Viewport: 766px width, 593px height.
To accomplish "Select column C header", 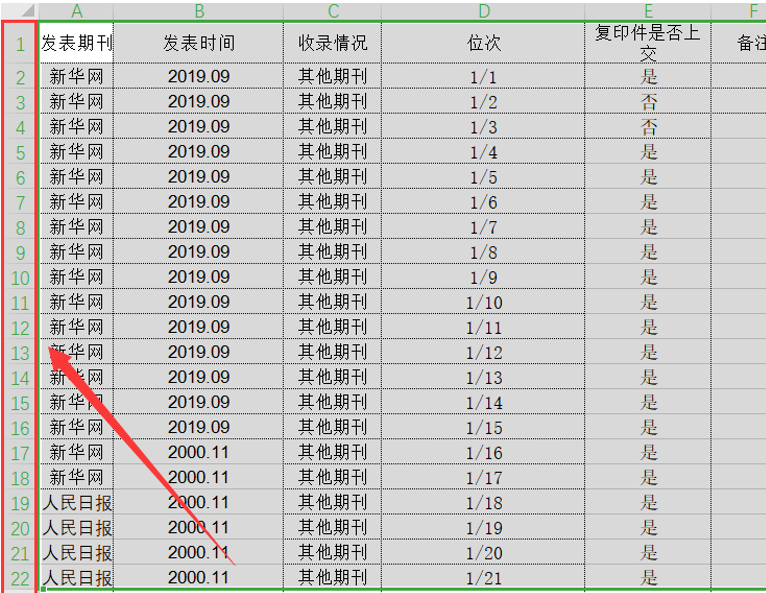I will 332,11.
